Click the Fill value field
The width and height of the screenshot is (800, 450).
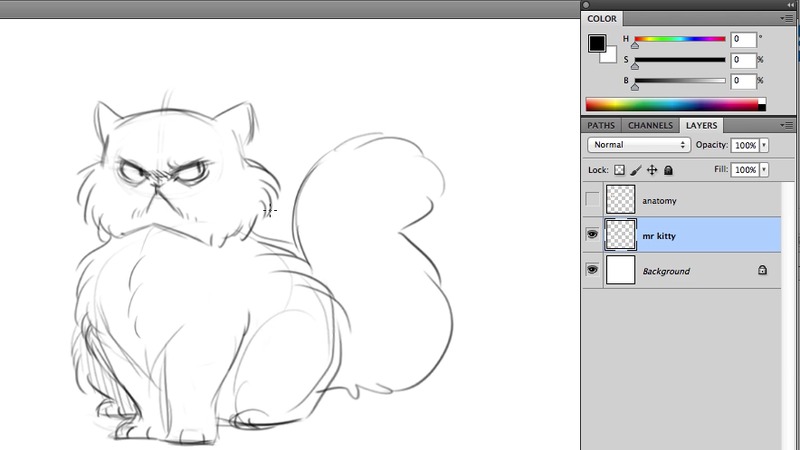click(x=745, y=170)
